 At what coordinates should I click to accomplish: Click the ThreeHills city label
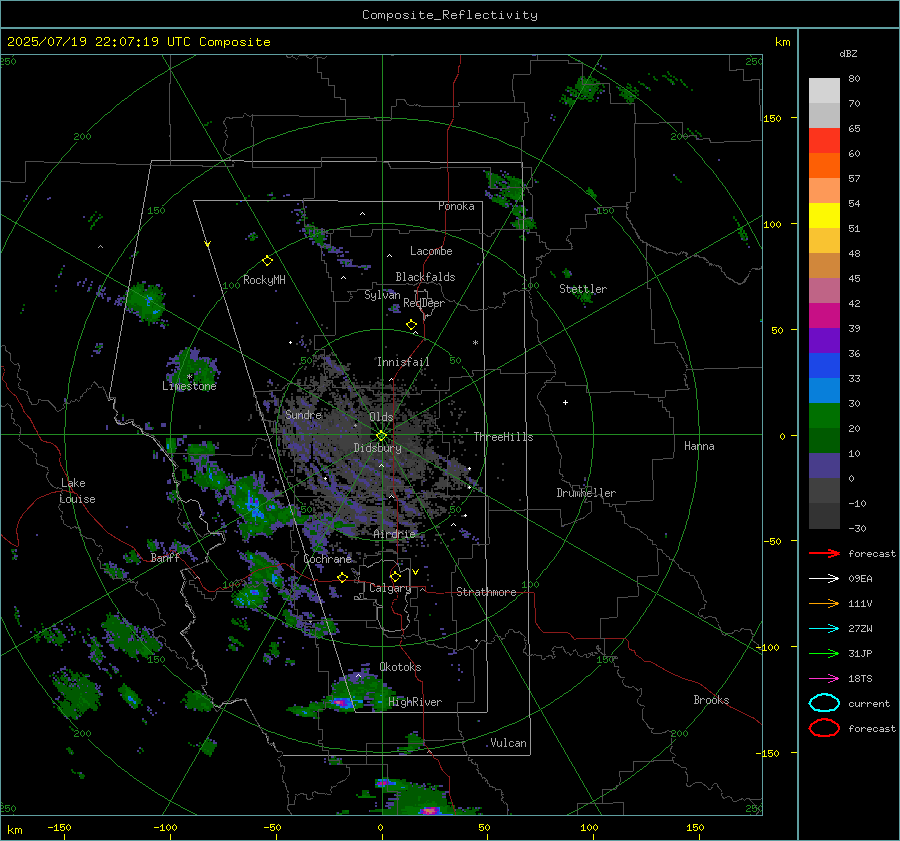(503, 437)
